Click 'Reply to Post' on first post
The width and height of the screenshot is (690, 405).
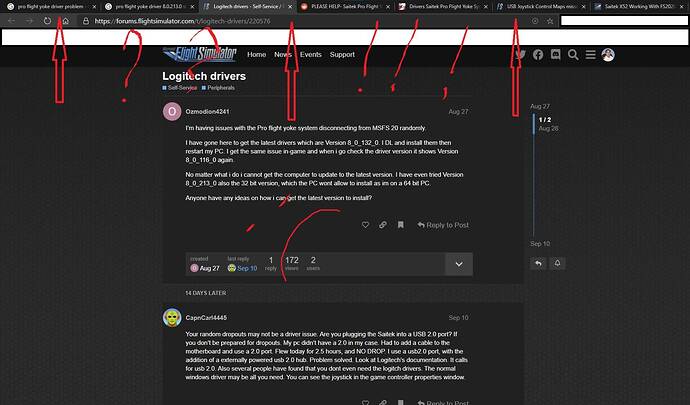(x=443, y=225)
